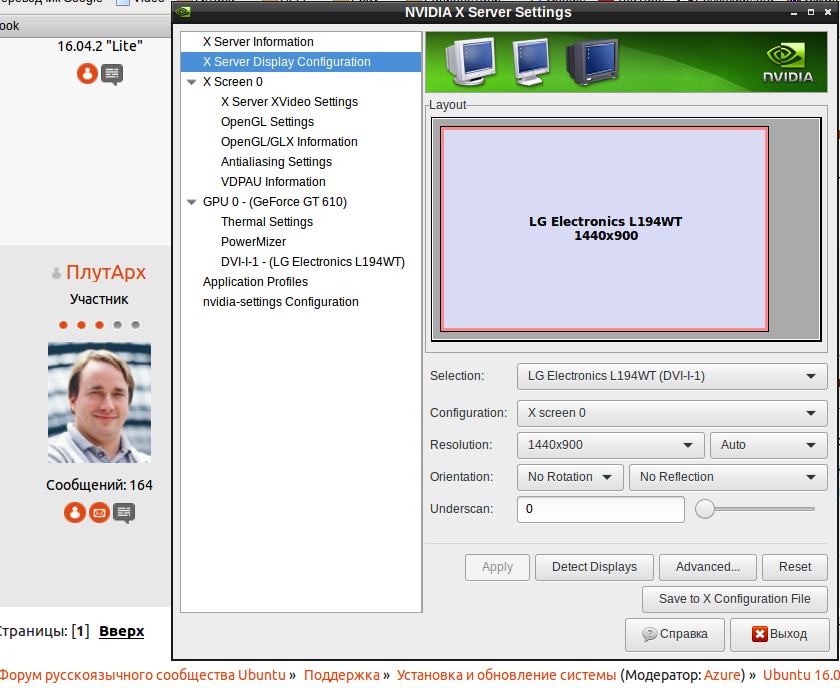Click the NVIDIA logo in banner
This screenshot has height=688, width=840.
pyautogui.click(x=789, y=63)
